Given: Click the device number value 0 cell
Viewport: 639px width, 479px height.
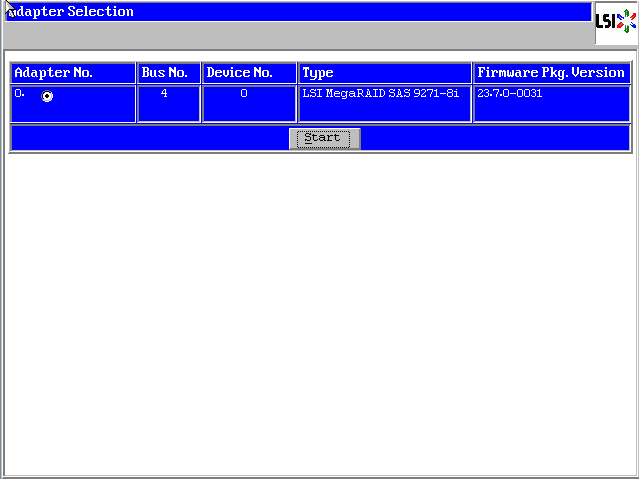Looking at the screenshot, I should [x=244, y=93].
